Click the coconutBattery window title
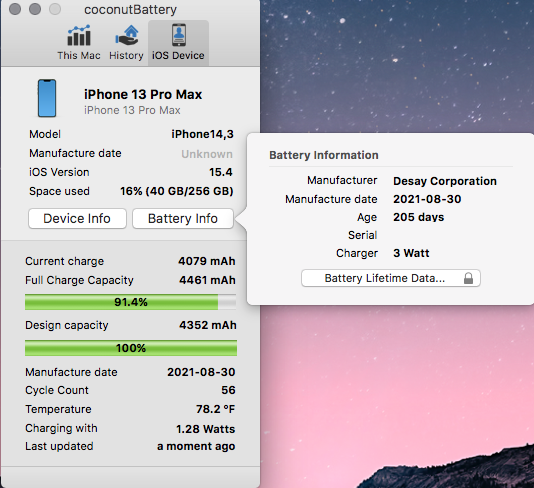Viewport: 534px width, 488px height. click(130, 10)
